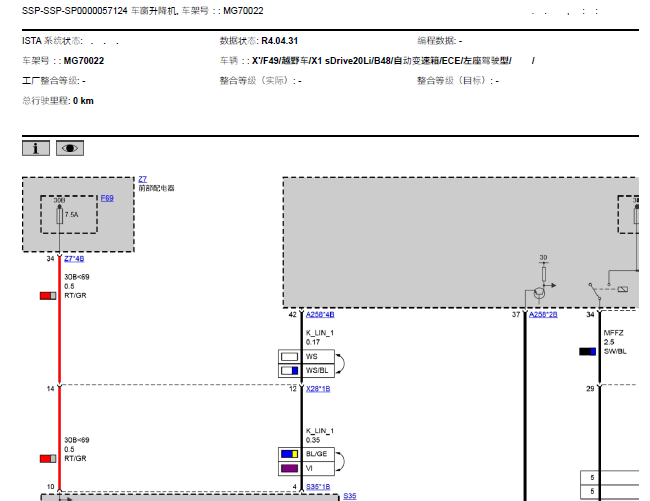Open the A258*4B connector link

tap(320, 315)
